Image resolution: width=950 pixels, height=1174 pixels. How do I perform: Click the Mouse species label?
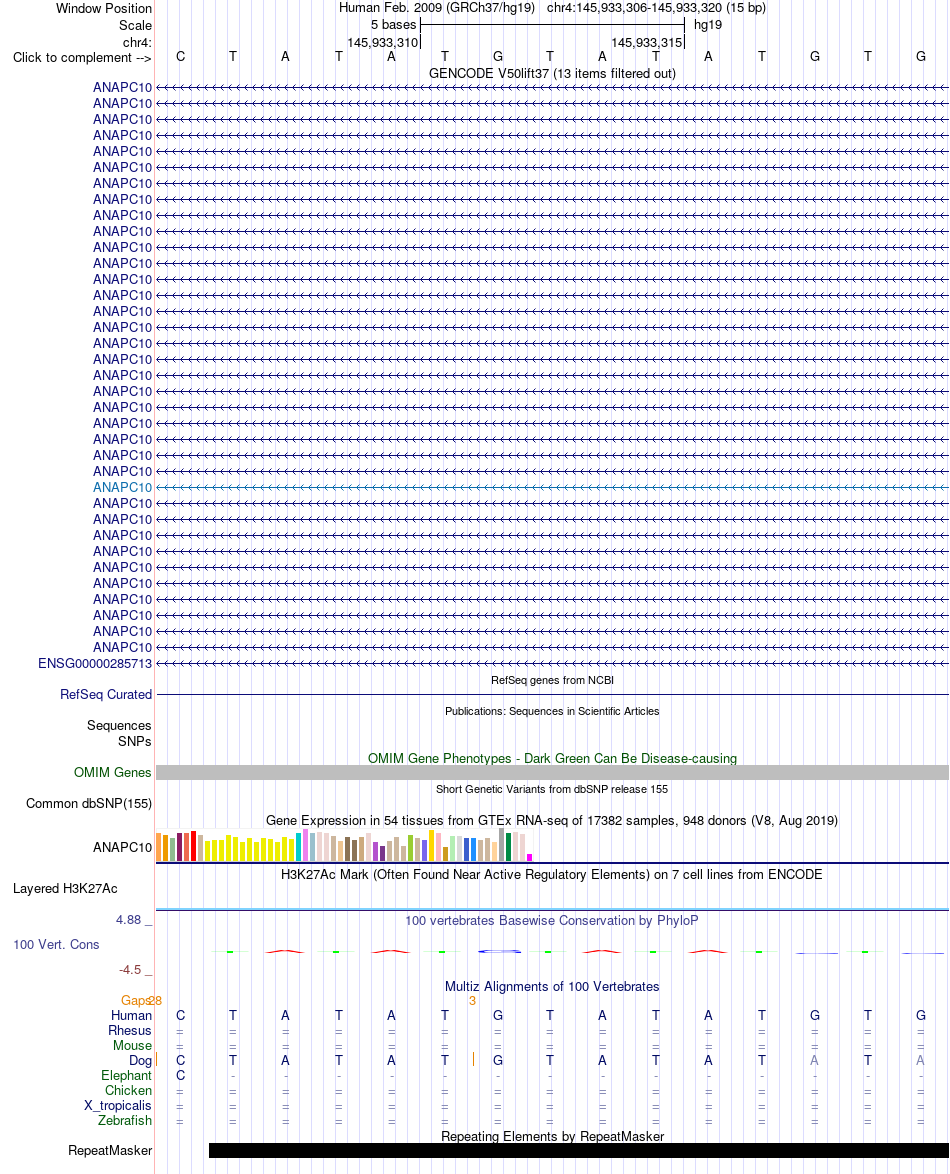tap(133, 1045)
